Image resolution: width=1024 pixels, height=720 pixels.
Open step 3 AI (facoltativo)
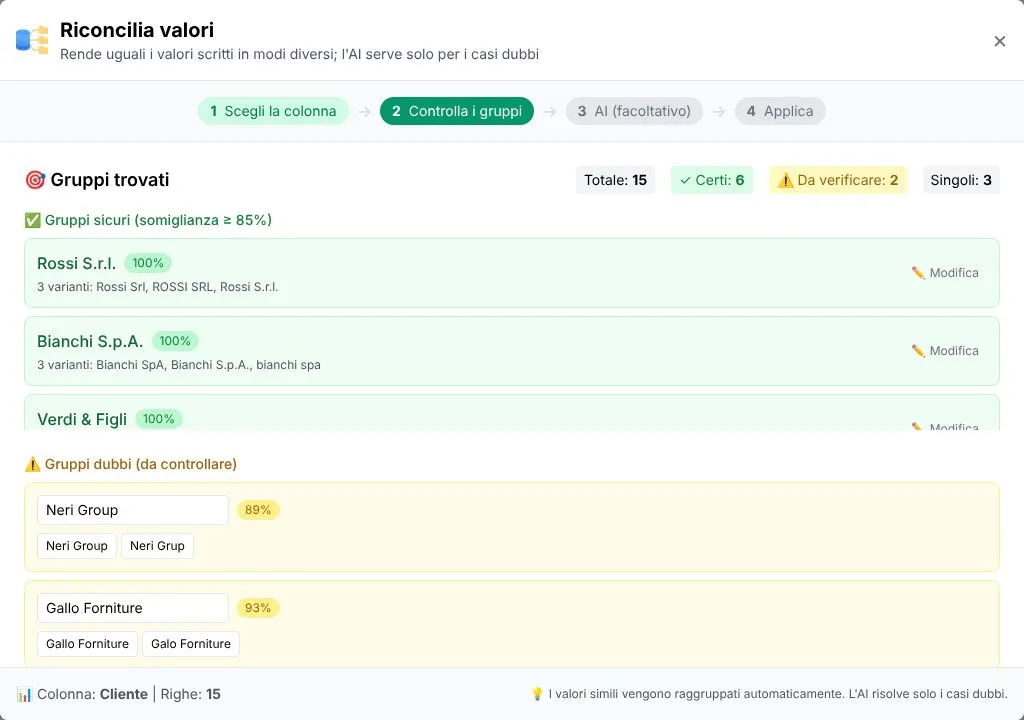634,111
